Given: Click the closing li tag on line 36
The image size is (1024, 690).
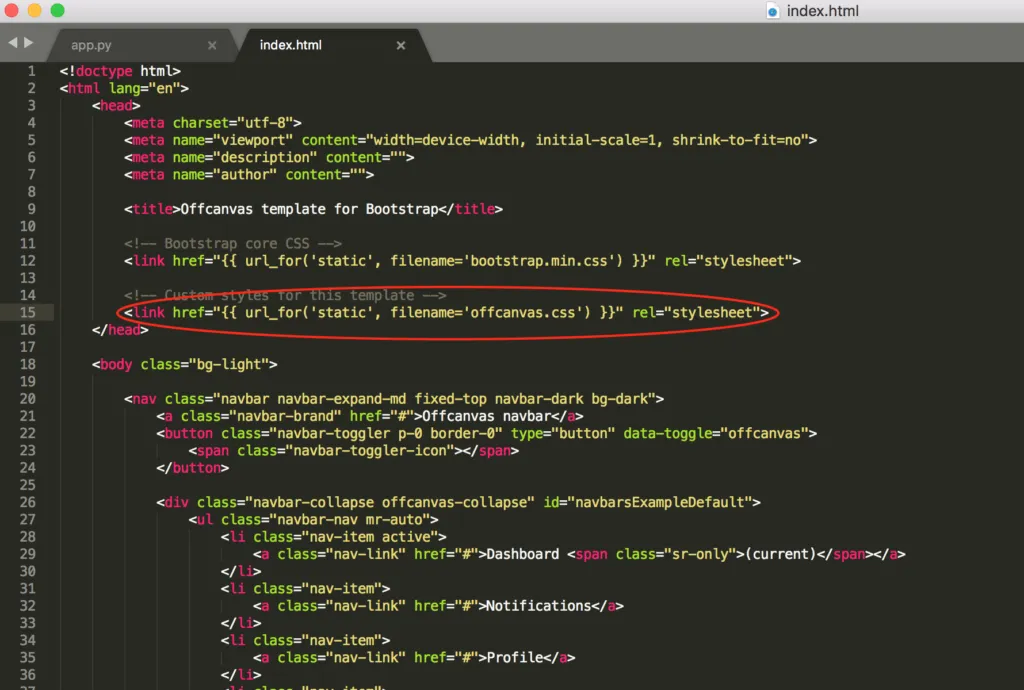Looking at the screenshot, I should [x=241, y=675].
